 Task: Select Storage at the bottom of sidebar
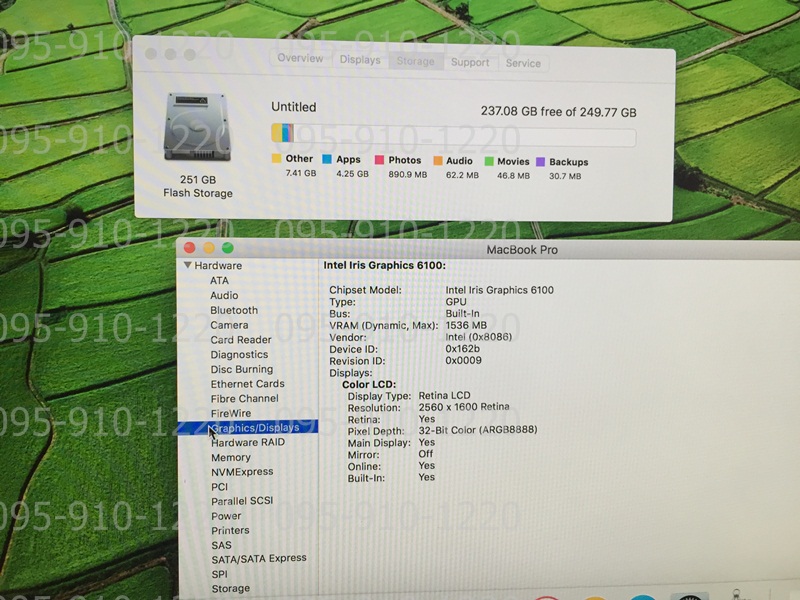pyautogui.click(x=230, y=589)
